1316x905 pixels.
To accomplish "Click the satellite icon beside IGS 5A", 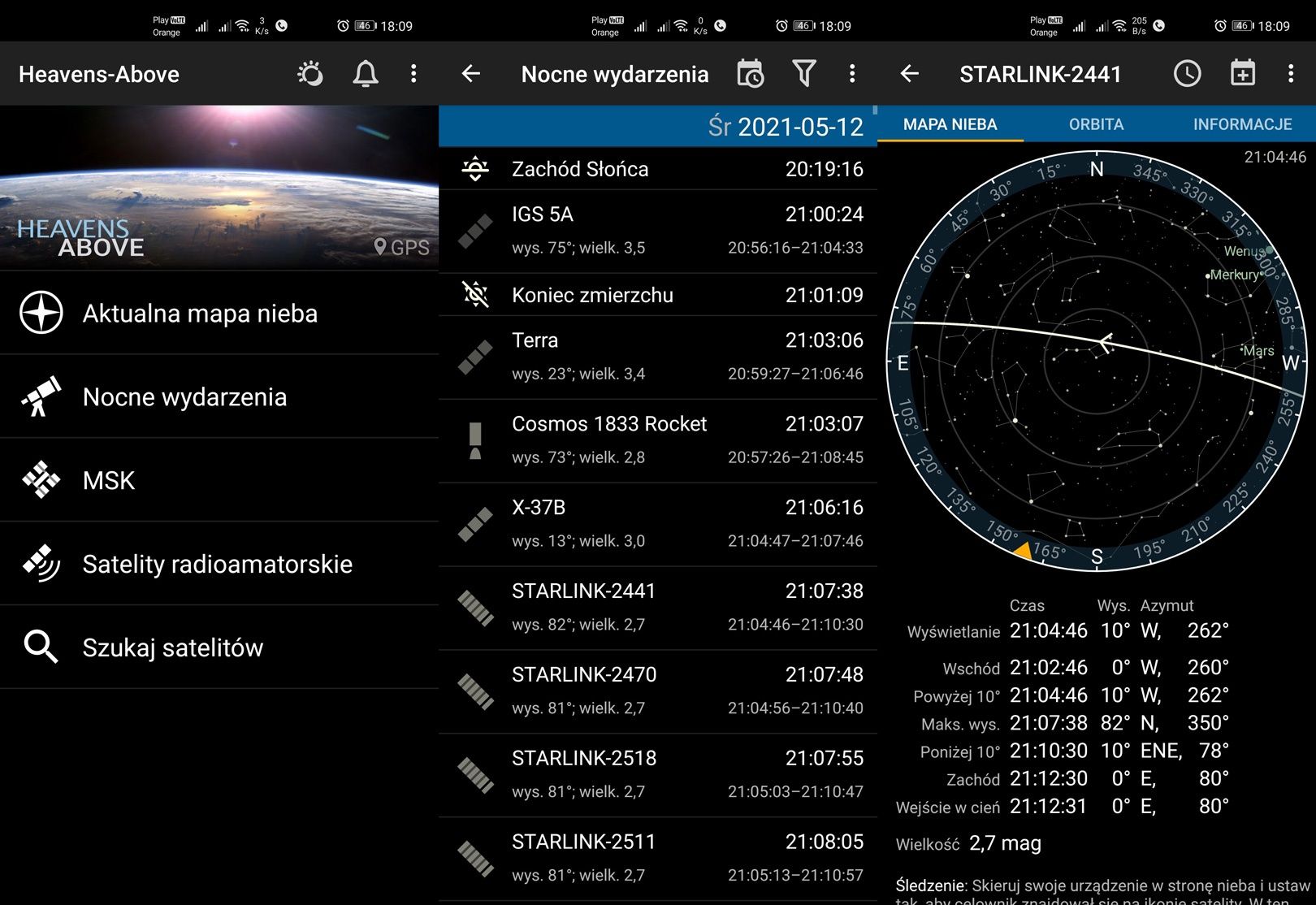I will tap(475, 232).
